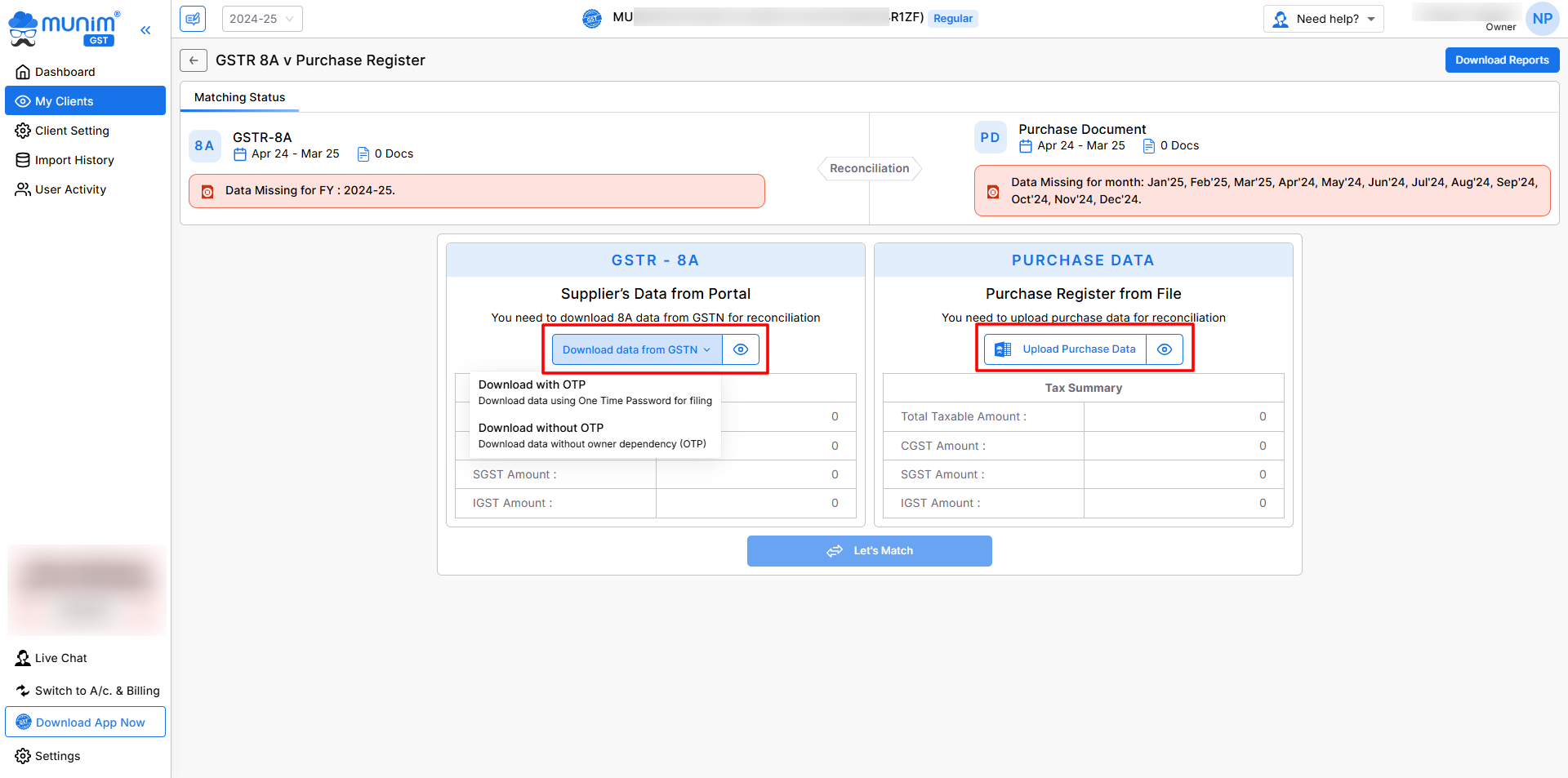The height and width of the screenshot is (778, 1568).
Task: View purchase data using eye icon
Action: click(x=1165, y=349)
